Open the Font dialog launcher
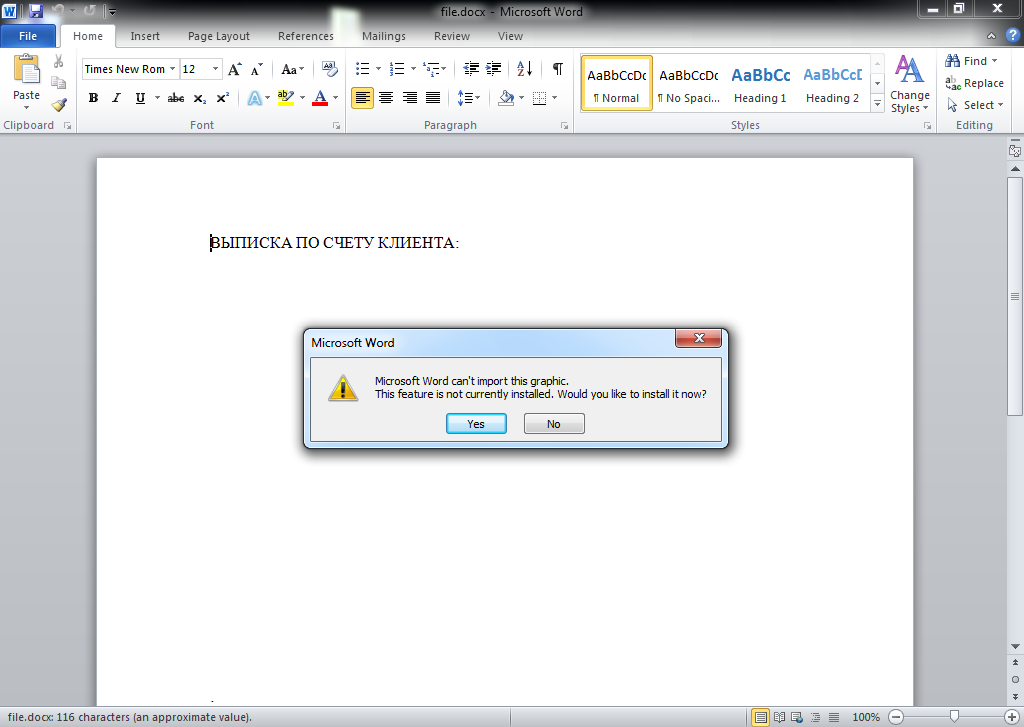This screenshot has width=1024, height=727. click(336, 125)
